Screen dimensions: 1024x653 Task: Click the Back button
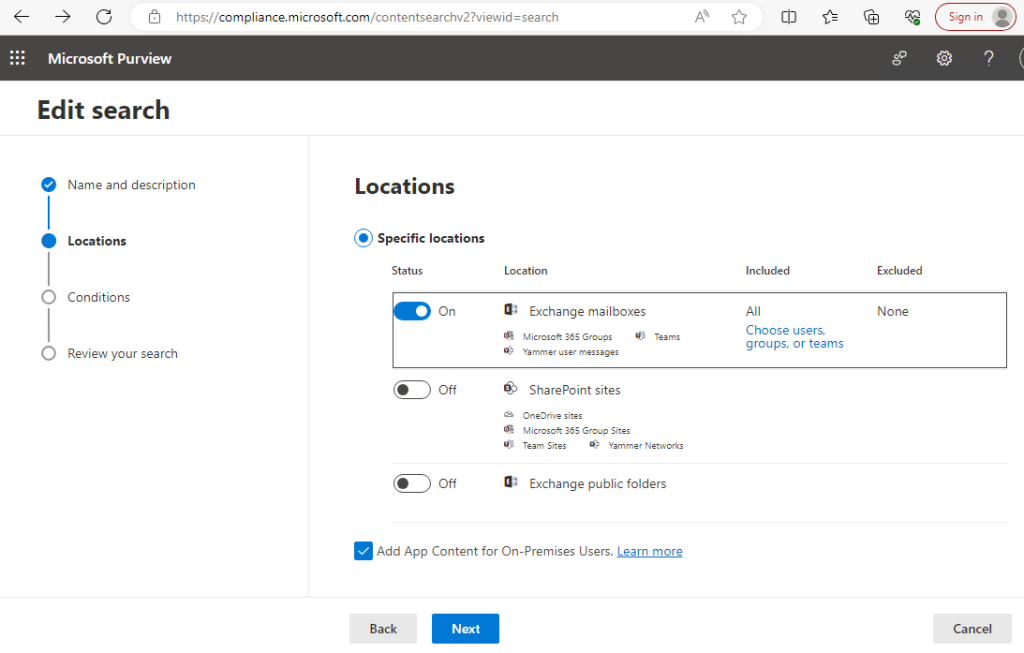(x=383, y=629)
